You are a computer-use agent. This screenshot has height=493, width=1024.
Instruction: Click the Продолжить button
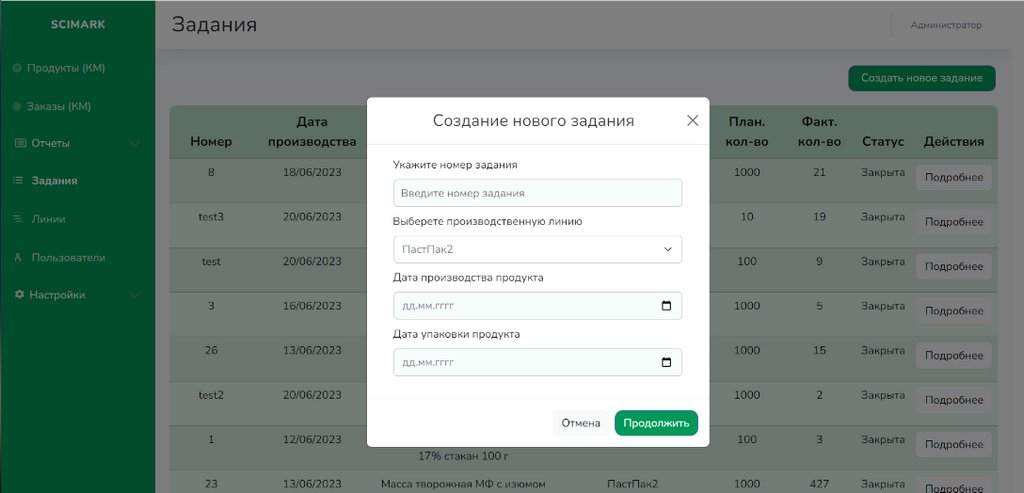click(x=656, y=423)
